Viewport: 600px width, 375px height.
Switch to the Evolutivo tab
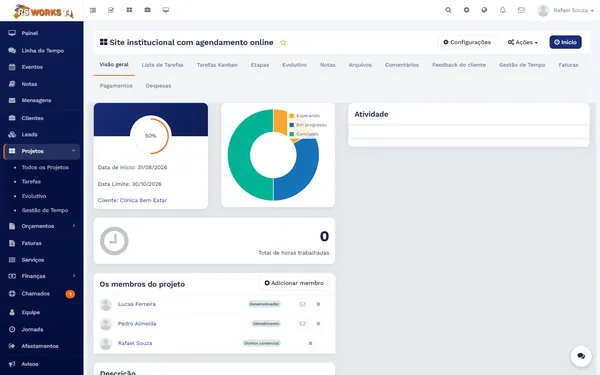295,65
